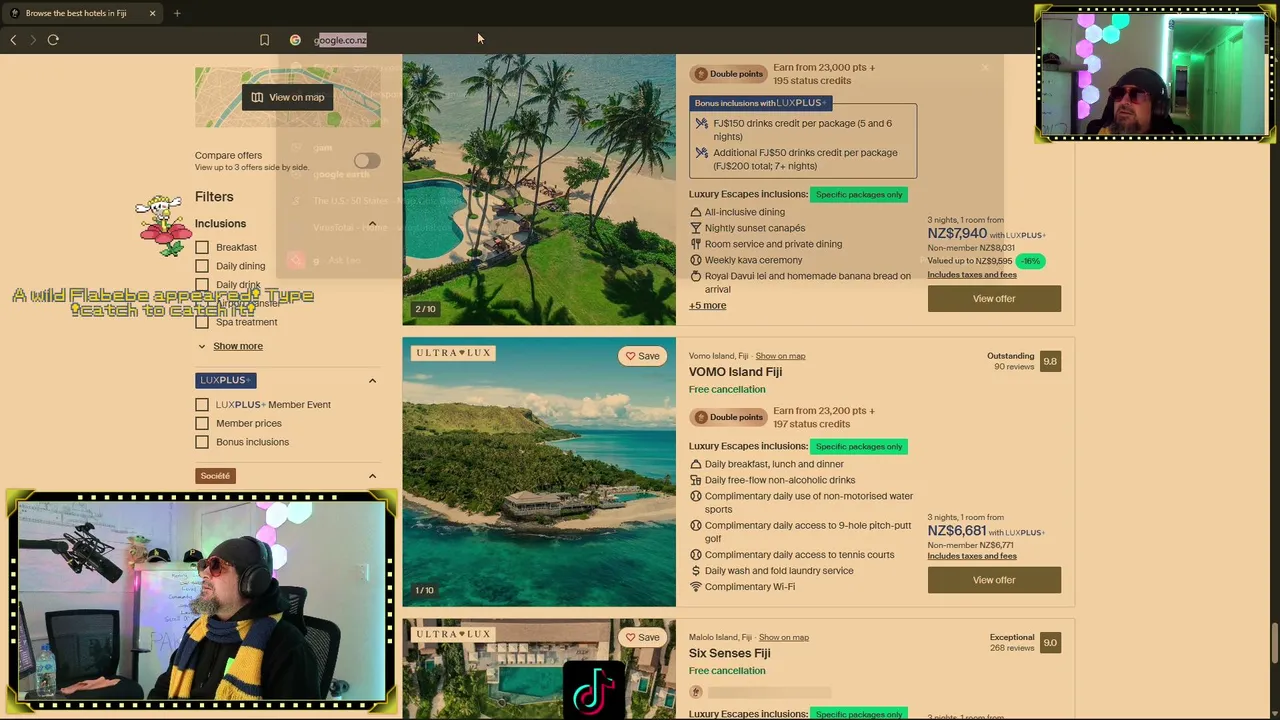
Task: Reload the page with the refresh icon
Action: [53, 40]
